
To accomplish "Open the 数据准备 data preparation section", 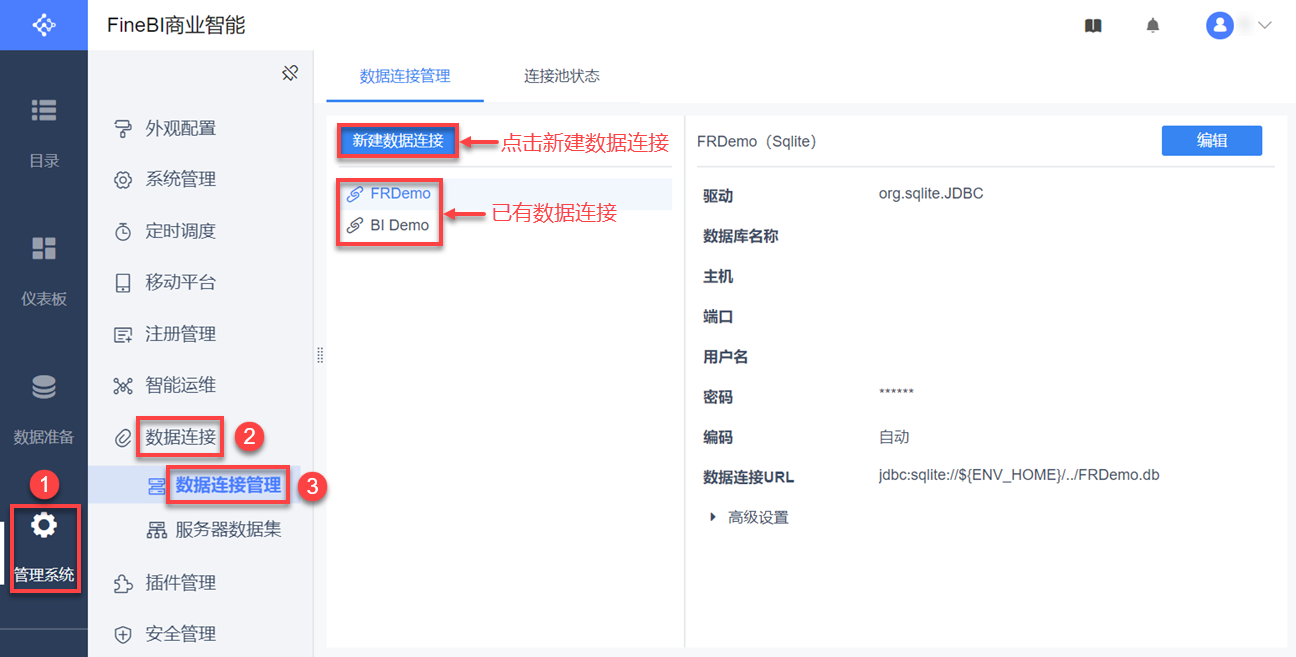I will click(44, 408).
